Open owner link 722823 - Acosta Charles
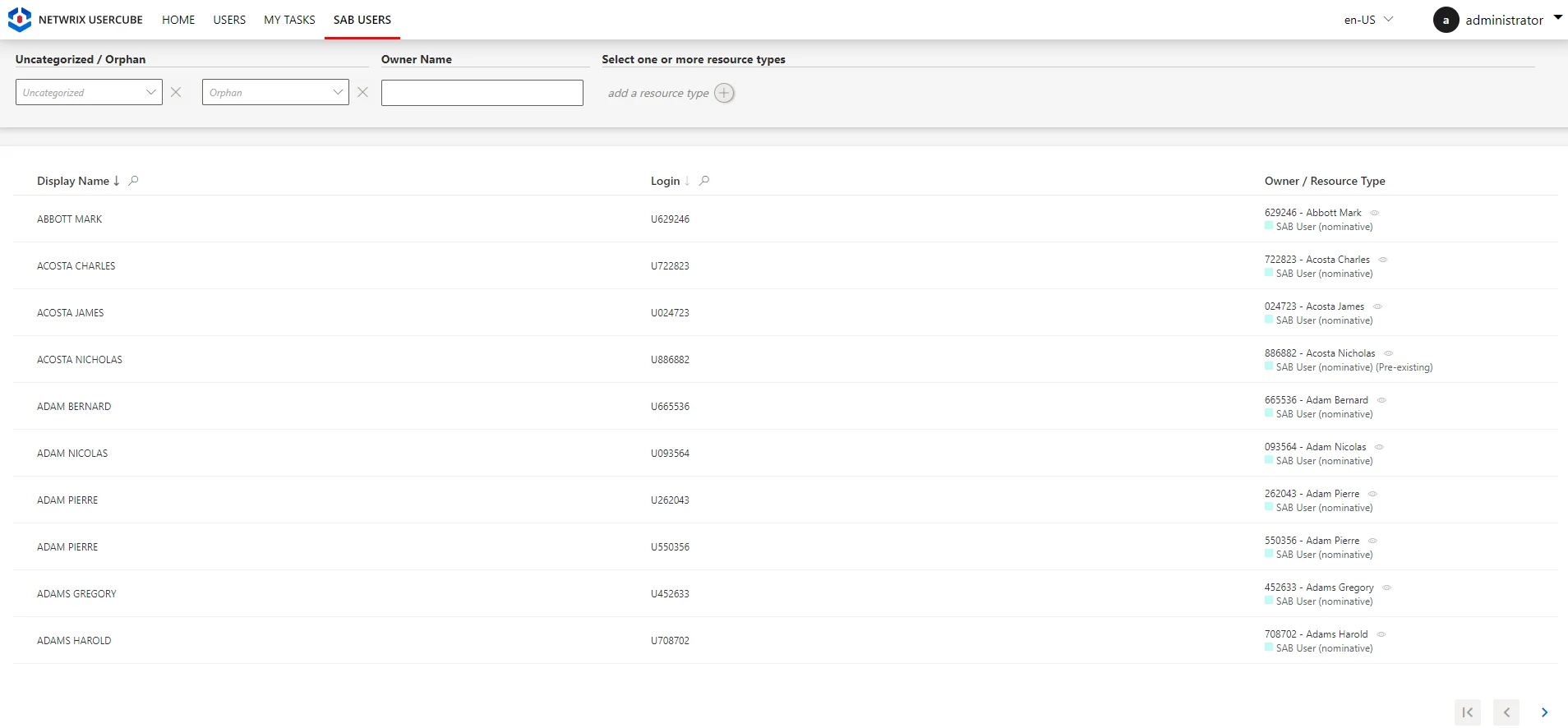The width and height of the screenshot is (1568, 728). [x=1317, y=260]
